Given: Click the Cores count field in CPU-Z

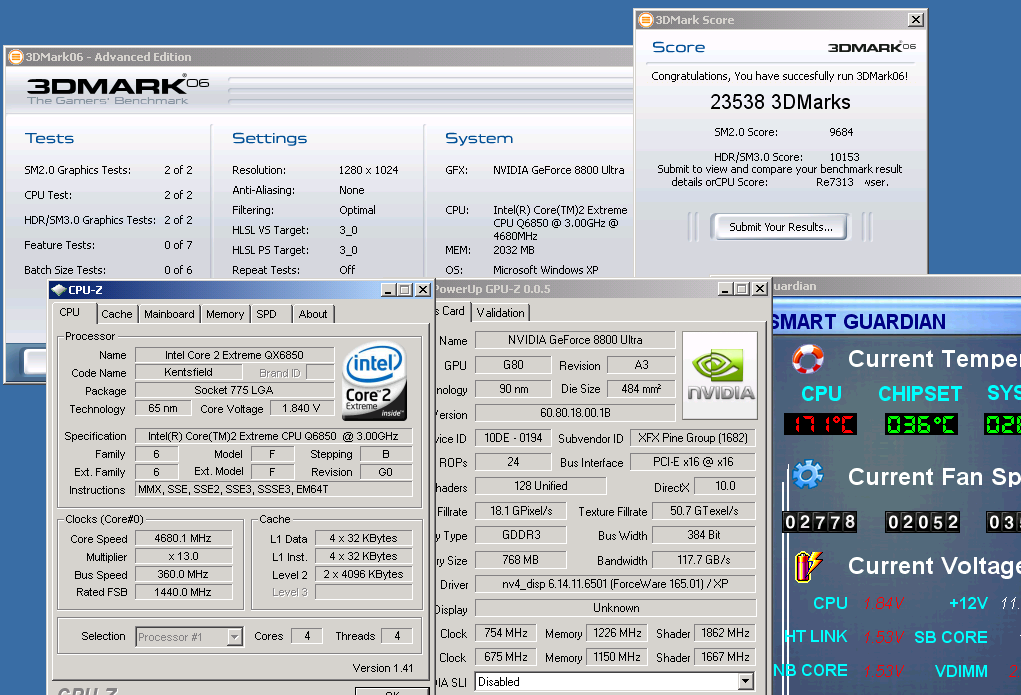Looking at the screenshot, I should [307, 636].
